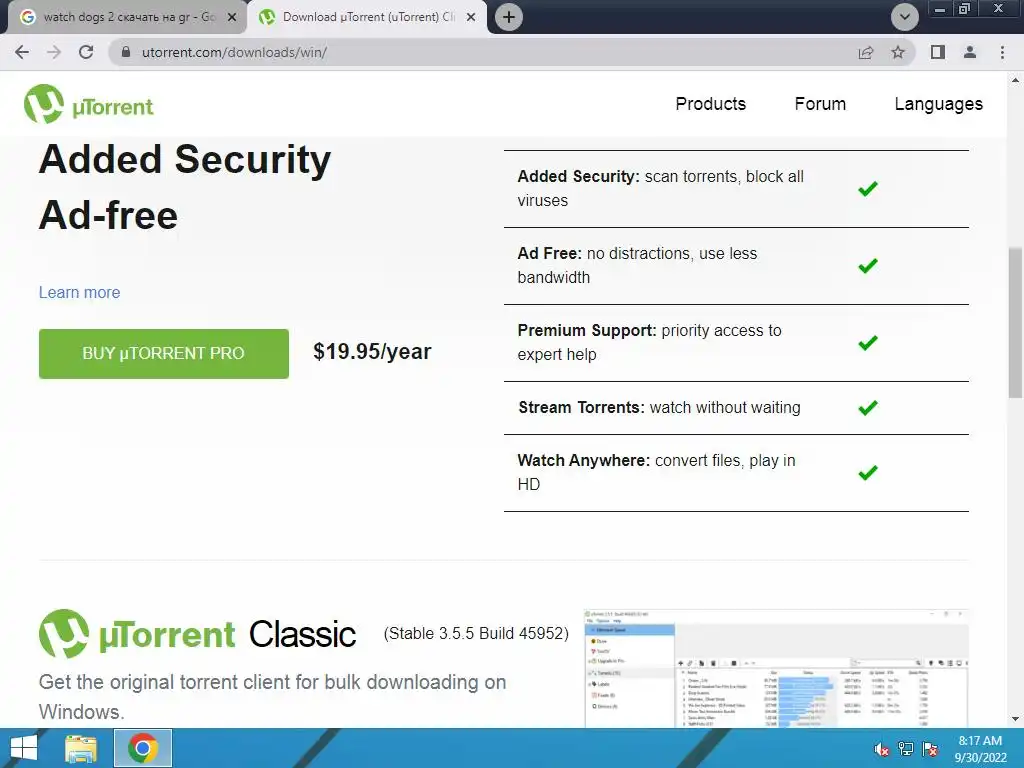
Task: Open the Chrome profile icon
Action: (970, 52)
